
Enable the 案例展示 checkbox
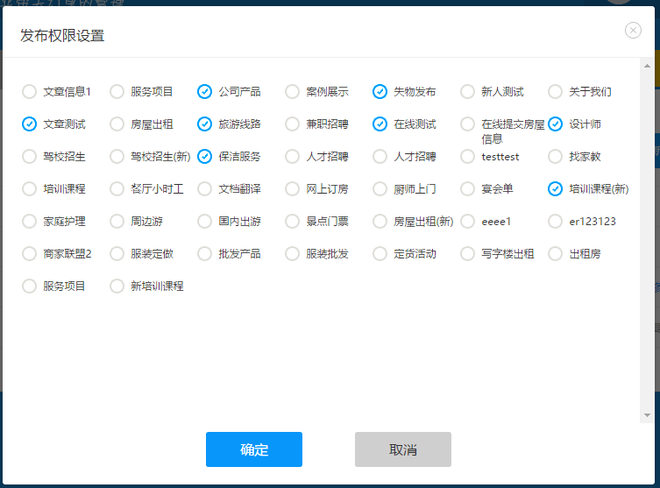293,92
